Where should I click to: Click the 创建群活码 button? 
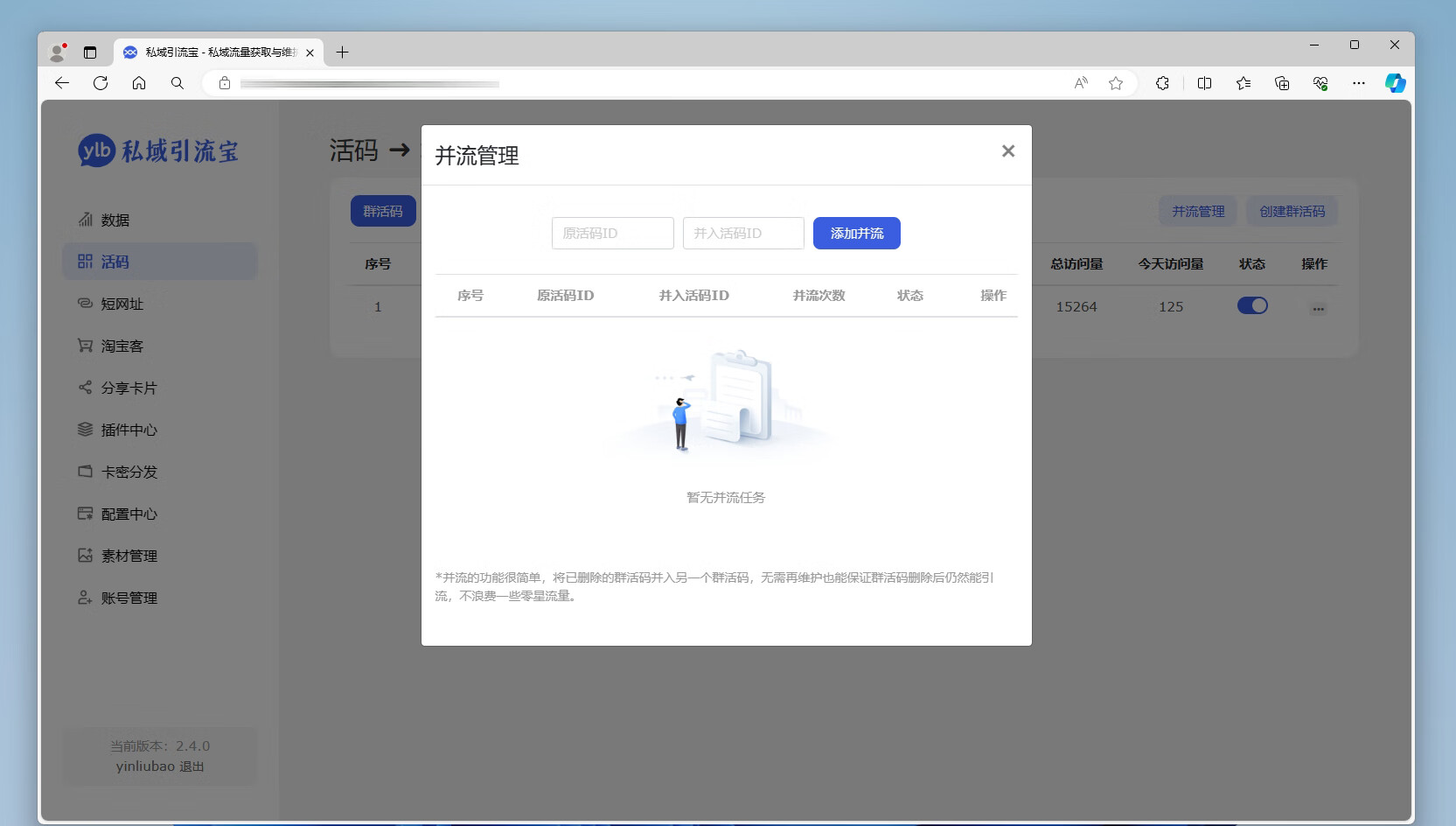1292,211
